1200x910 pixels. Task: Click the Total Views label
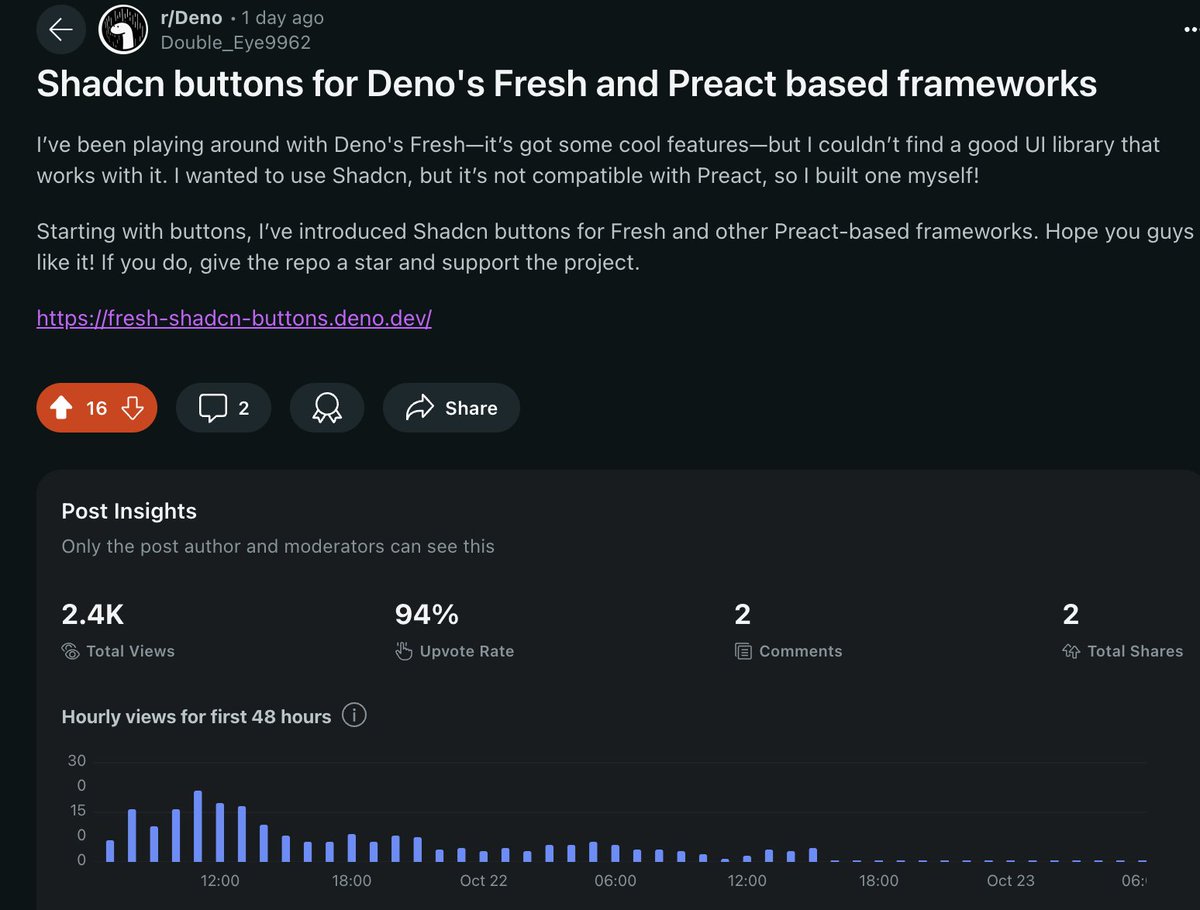130,651
